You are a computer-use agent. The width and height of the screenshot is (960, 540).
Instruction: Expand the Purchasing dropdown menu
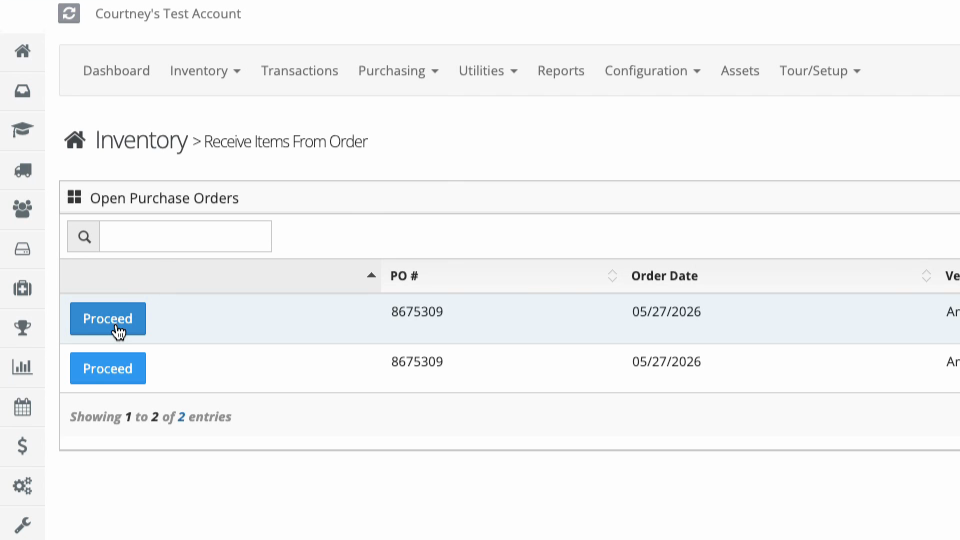point(398,71)
